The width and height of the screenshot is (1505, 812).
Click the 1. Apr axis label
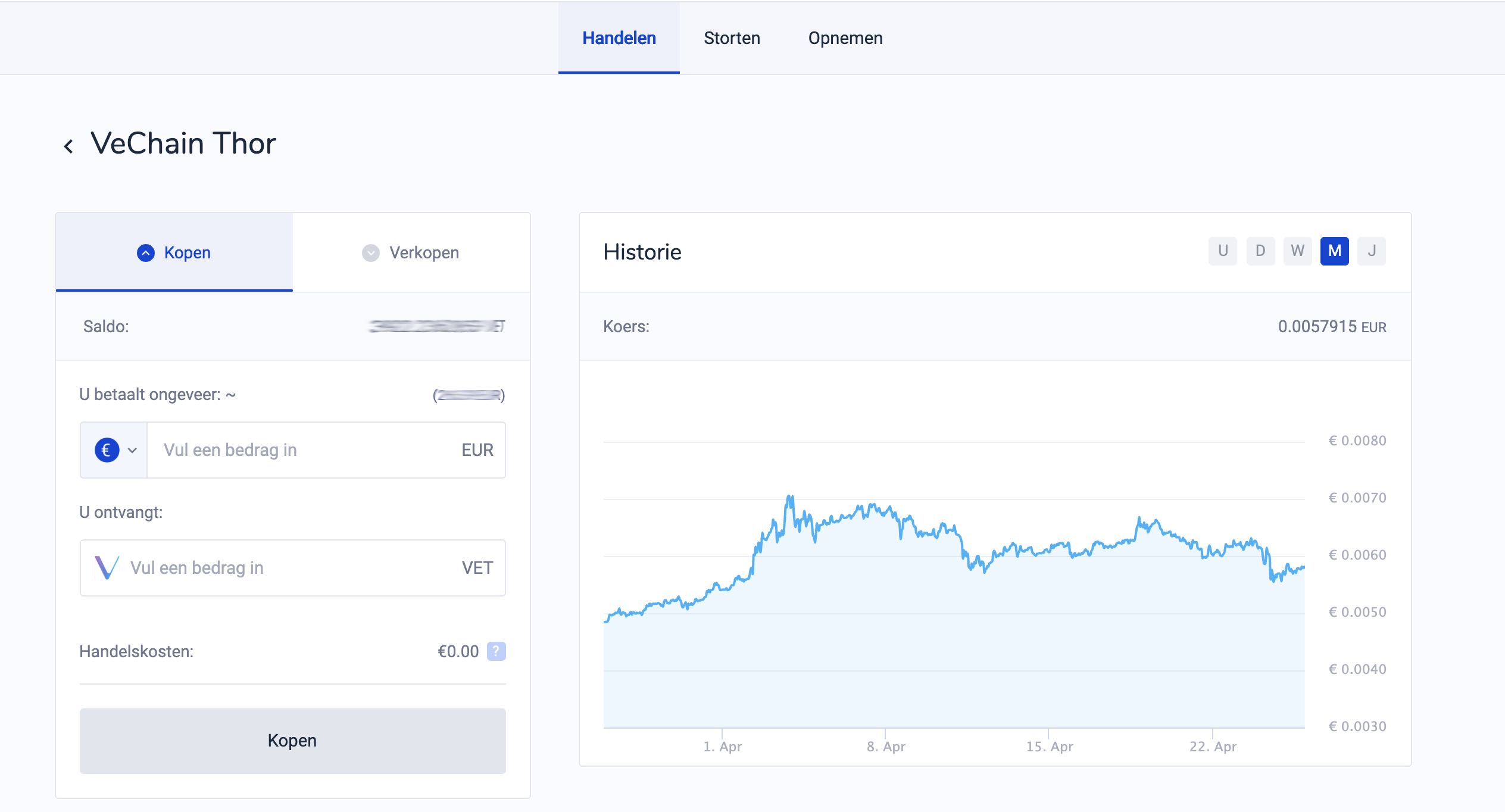[x=723, y=747]
